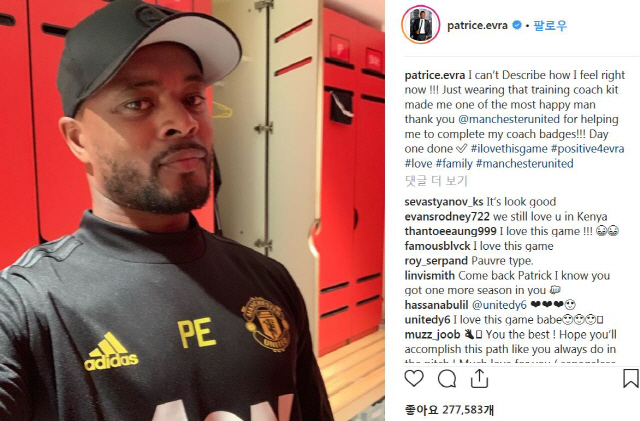This screenshot has width=640, height=421.
Task: Save post with bookmark icon
Action: click(x=631, y=378)
